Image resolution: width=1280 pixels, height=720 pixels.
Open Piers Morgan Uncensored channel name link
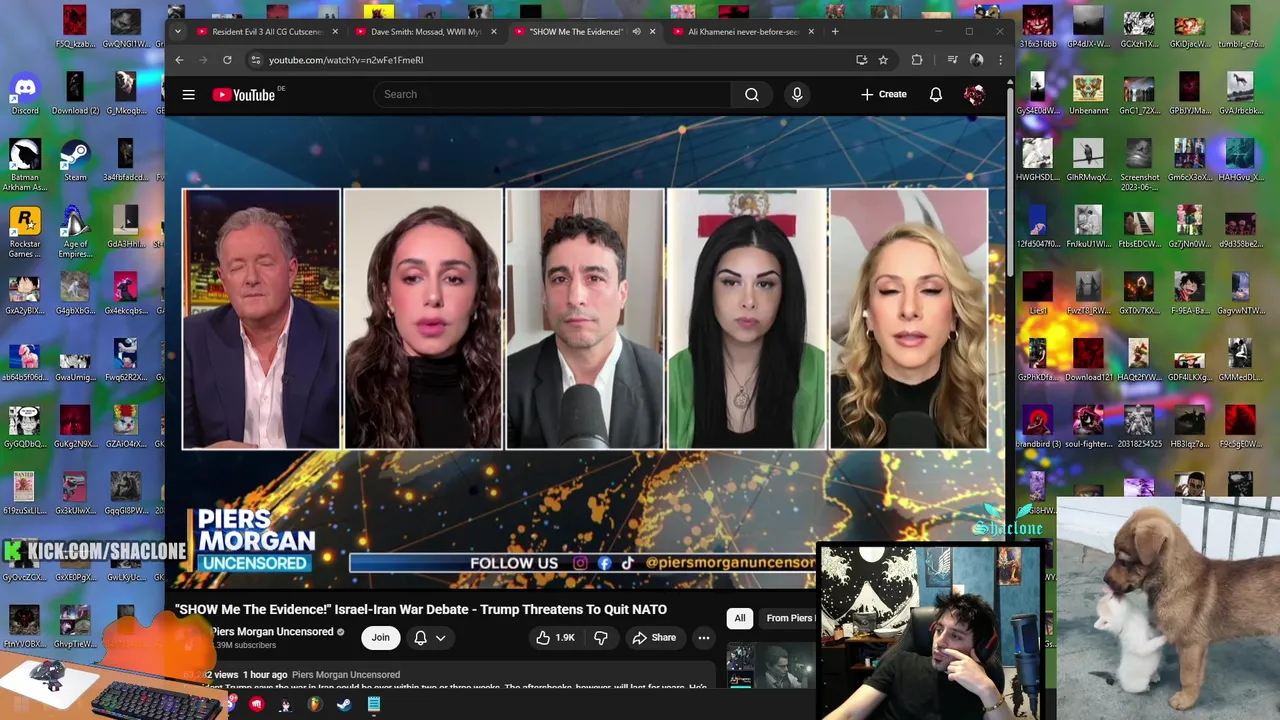(x=272, y=632)
